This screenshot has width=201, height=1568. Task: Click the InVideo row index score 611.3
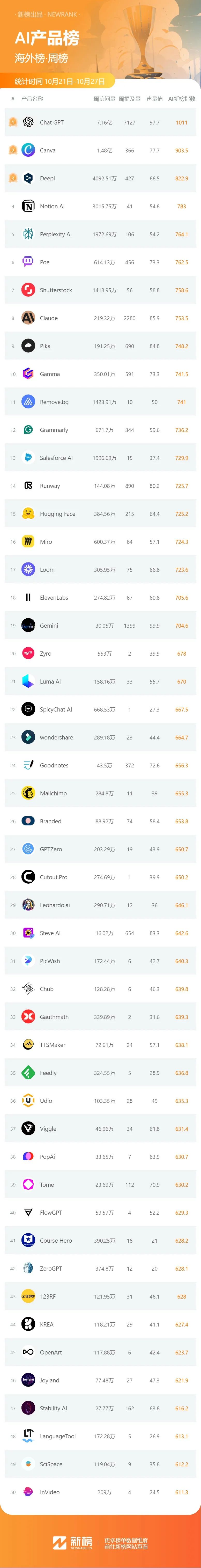click(182, 1492)
